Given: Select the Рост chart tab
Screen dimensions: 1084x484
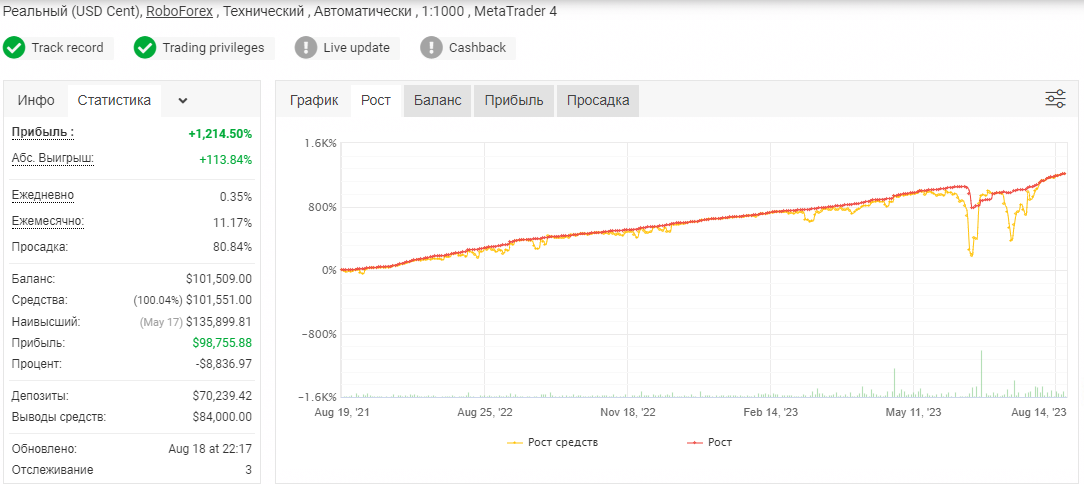Looking at the screenshot, I should click(x=376, y=100).
